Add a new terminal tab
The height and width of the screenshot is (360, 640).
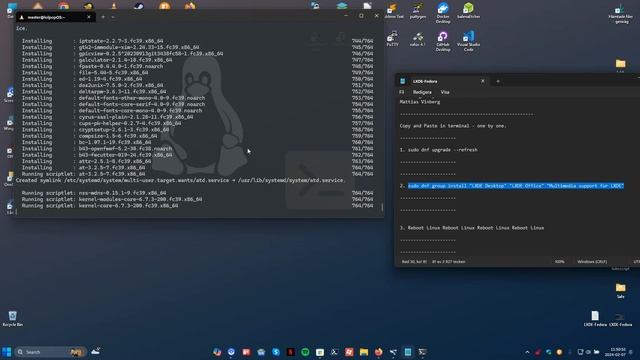point(103,17)
